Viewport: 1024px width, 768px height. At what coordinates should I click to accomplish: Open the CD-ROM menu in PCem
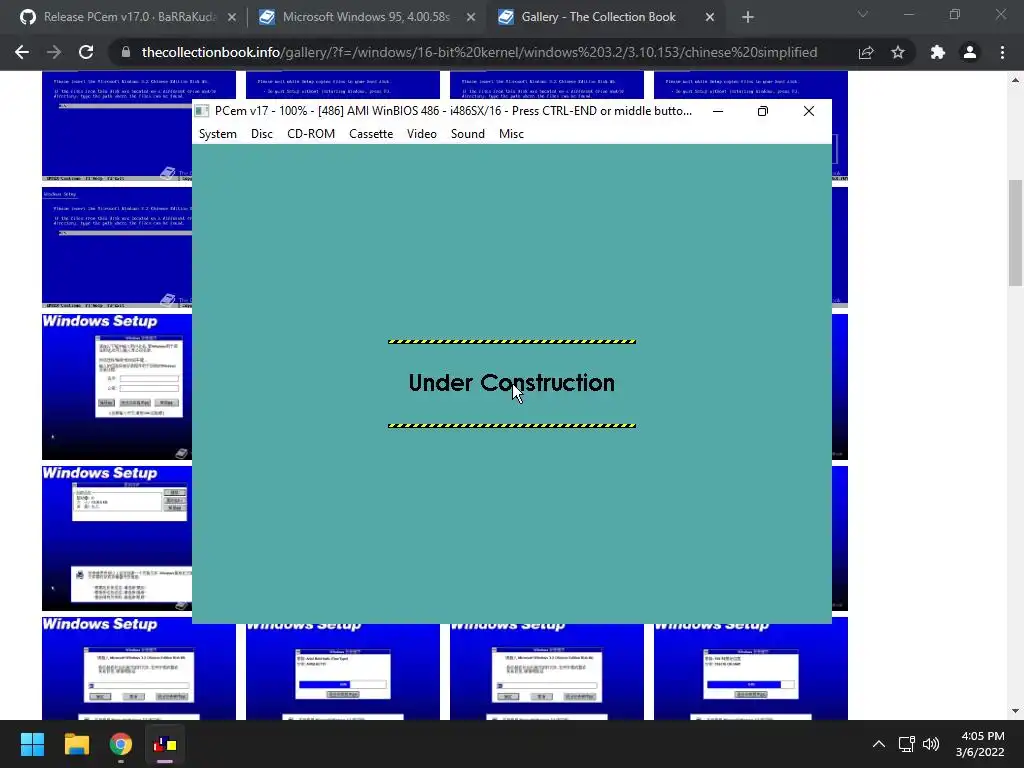tap(311, 134)
